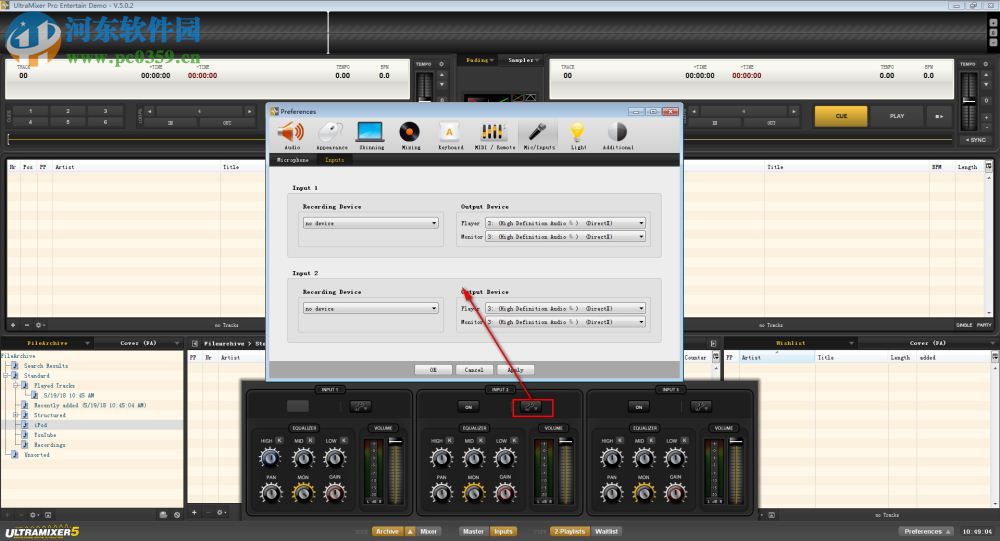
Task: Click Cancel in Preferences dialog
Action: click(474, 370)
